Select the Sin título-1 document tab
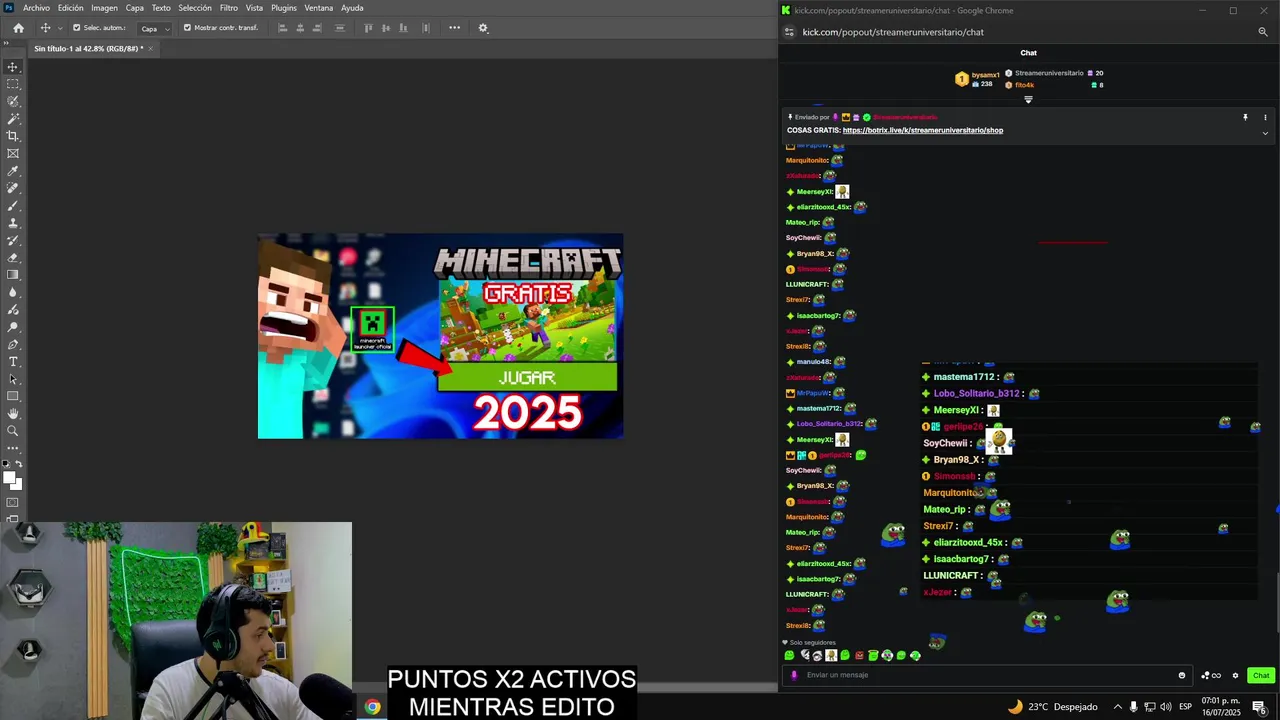 [88, 48]
